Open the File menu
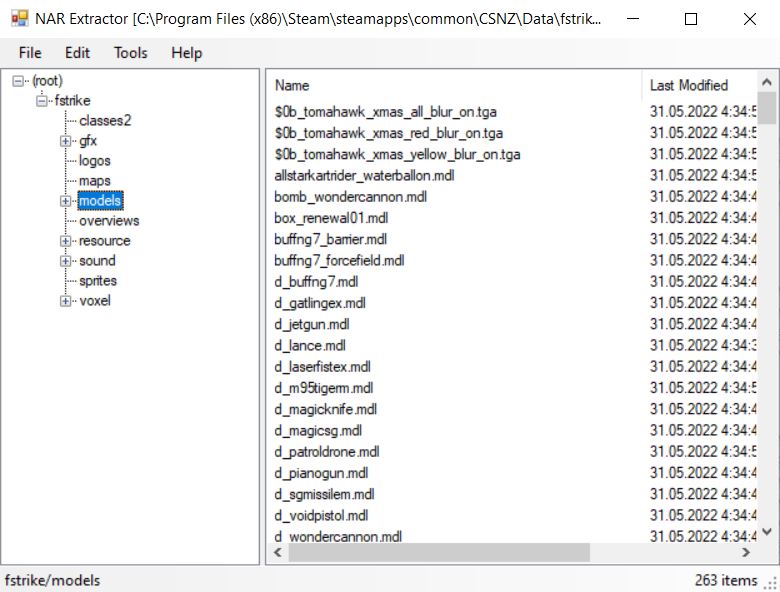Screen dimensions: 780x592 [x=30, y=53]
